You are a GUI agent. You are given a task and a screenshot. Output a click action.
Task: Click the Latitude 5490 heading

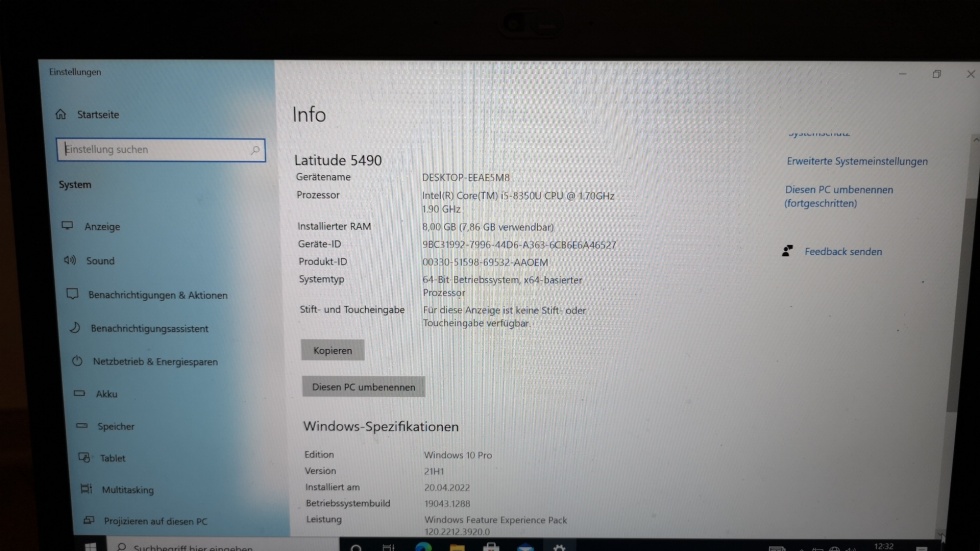click(x=338, y=160)
